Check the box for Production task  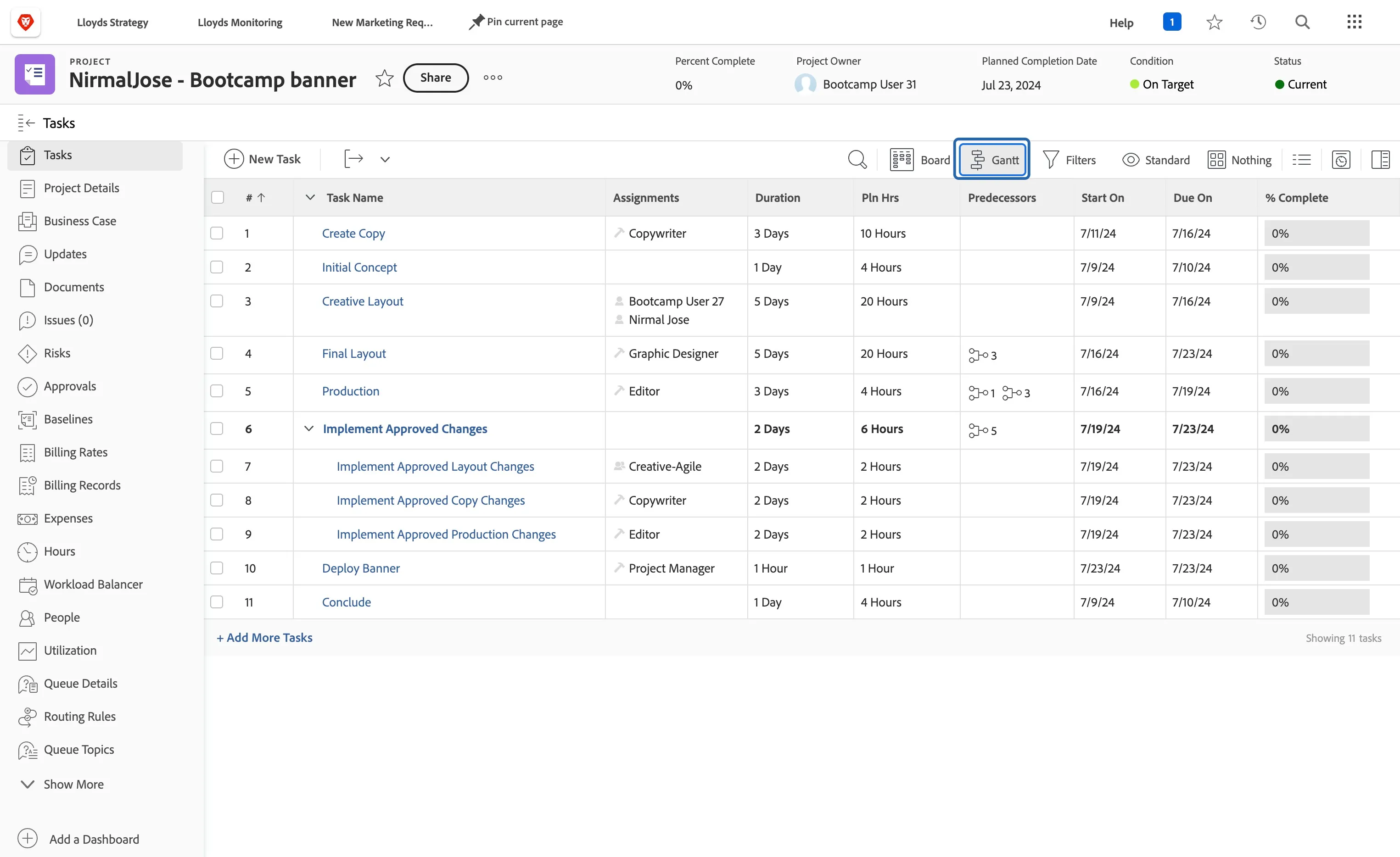pos(217,391)
